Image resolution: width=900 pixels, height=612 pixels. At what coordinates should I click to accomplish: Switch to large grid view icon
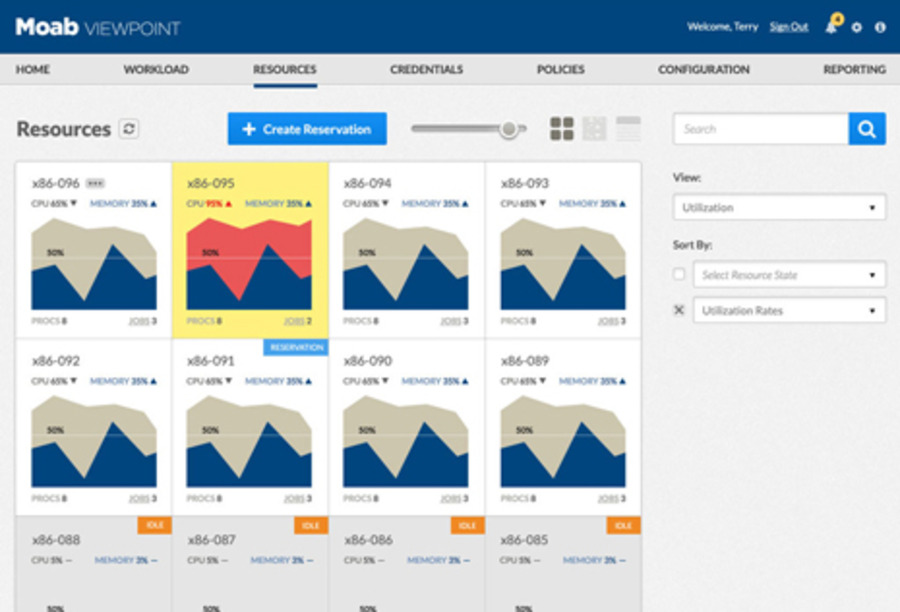click(x=561, y=129)
